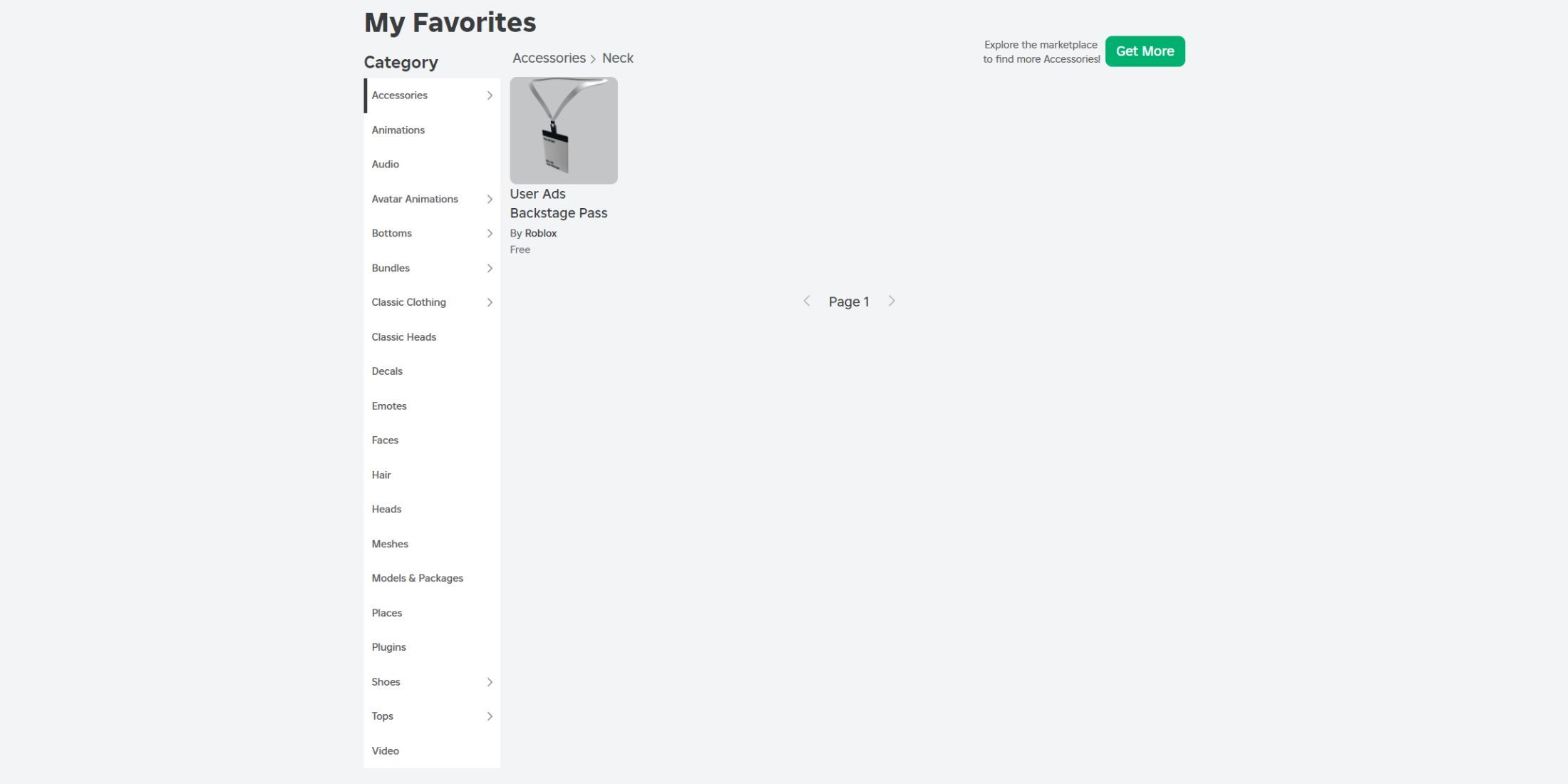Click the User Ads Backstage Pass thumbnail
Viewport: 1568px width, 784px height.
pos(564,130)
